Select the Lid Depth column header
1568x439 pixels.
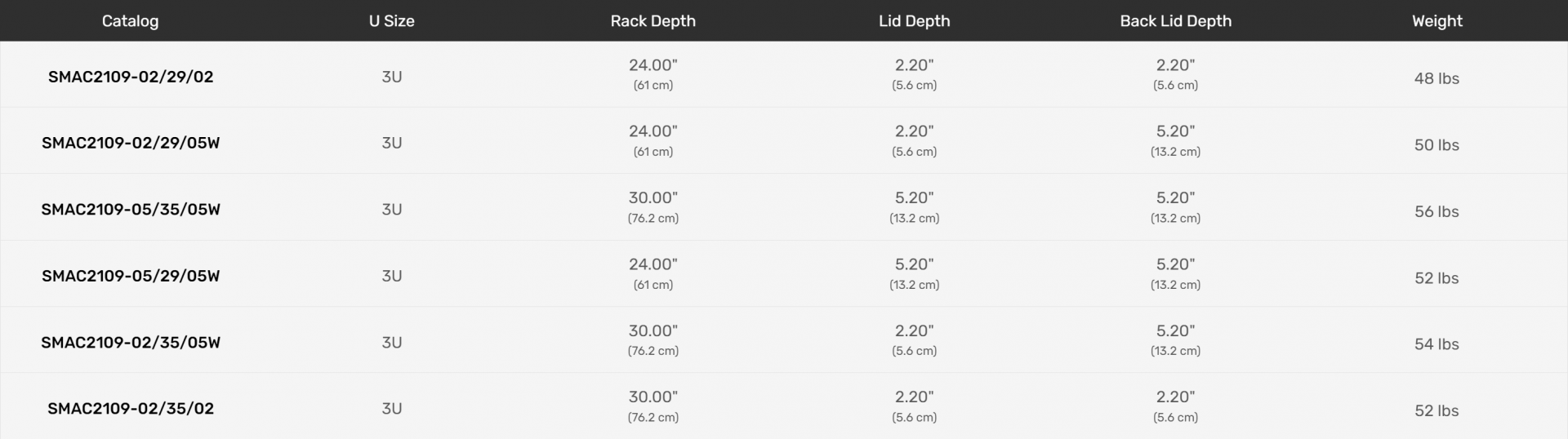click(x=914, y=21)
